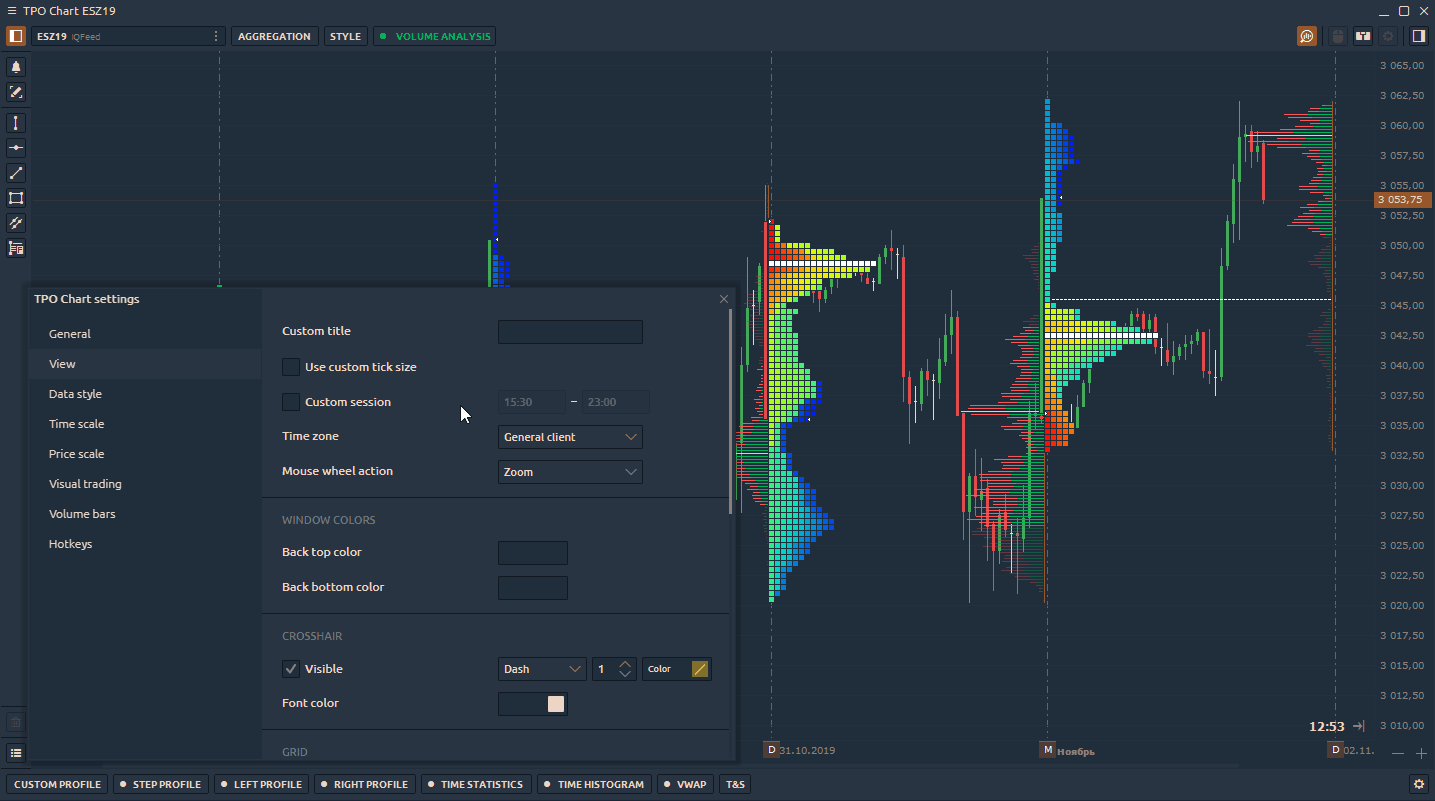Open the Data style settings section
The height and width of the screenshot is (801, 1435).
point(145,394)
